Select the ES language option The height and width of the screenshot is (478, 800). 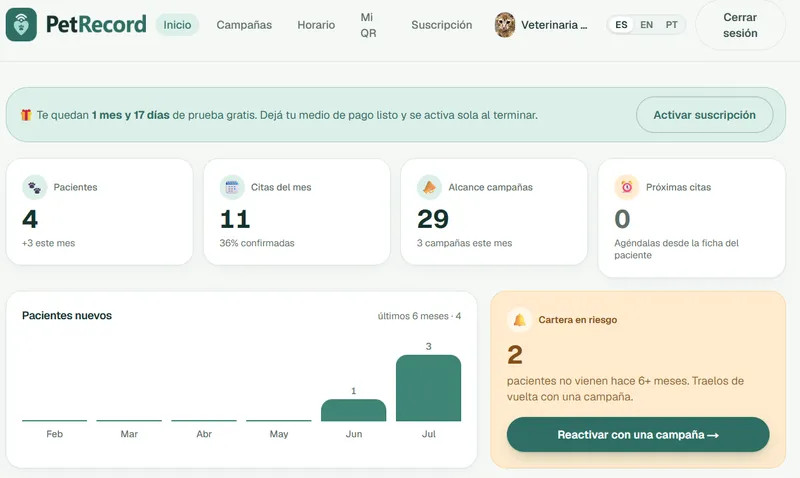pos(621,24)
